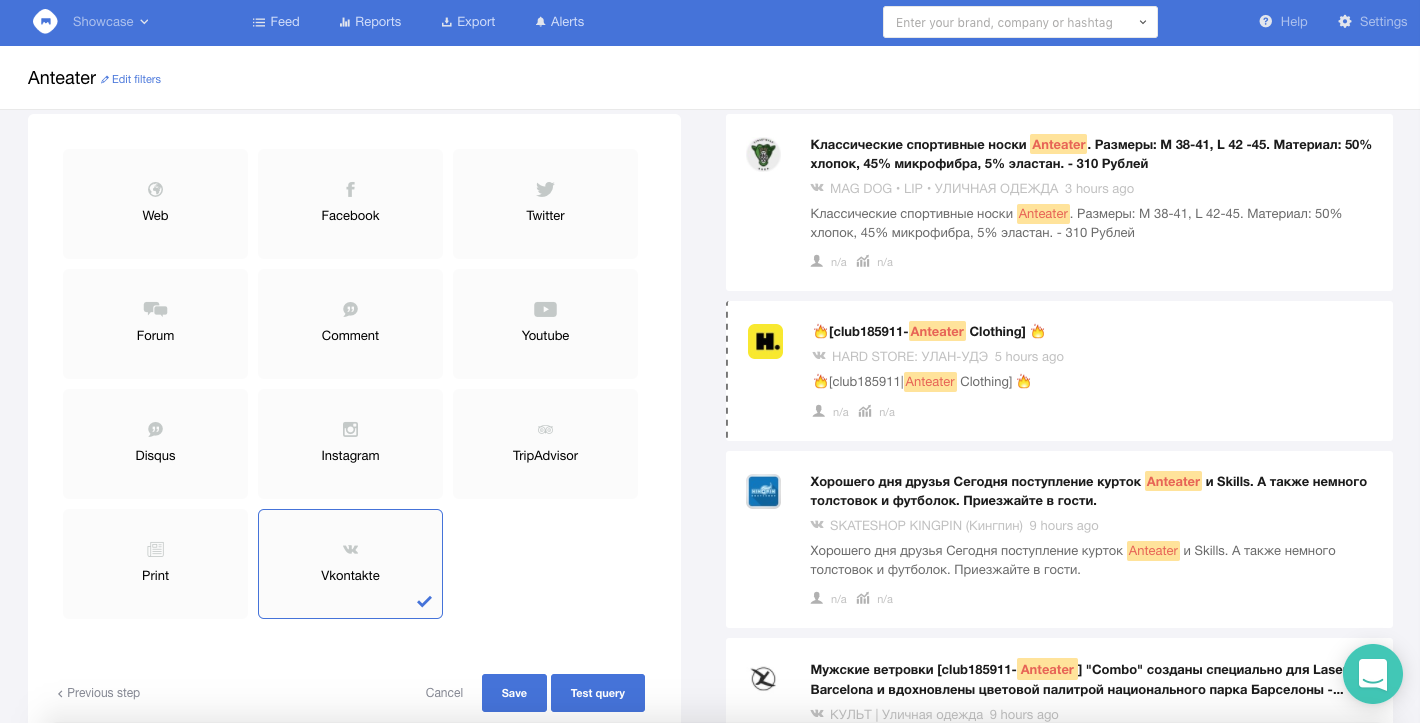Select the Web source tile

coord(155,204)
